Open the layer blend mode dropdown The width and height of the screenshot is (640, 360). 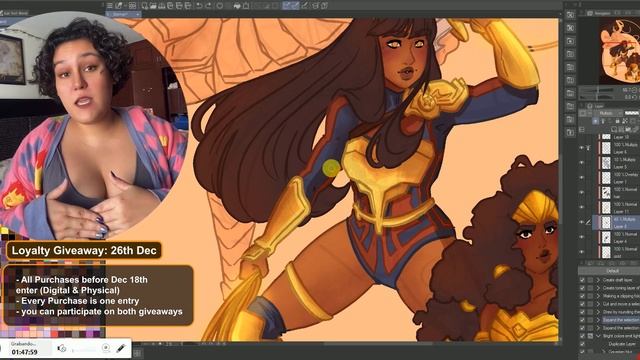609,113
